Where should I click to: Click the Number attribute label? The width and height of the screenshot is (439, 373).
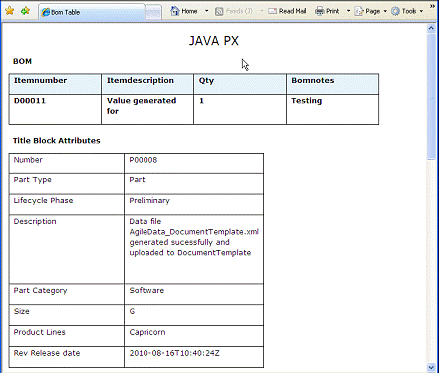tap(28, 160)
